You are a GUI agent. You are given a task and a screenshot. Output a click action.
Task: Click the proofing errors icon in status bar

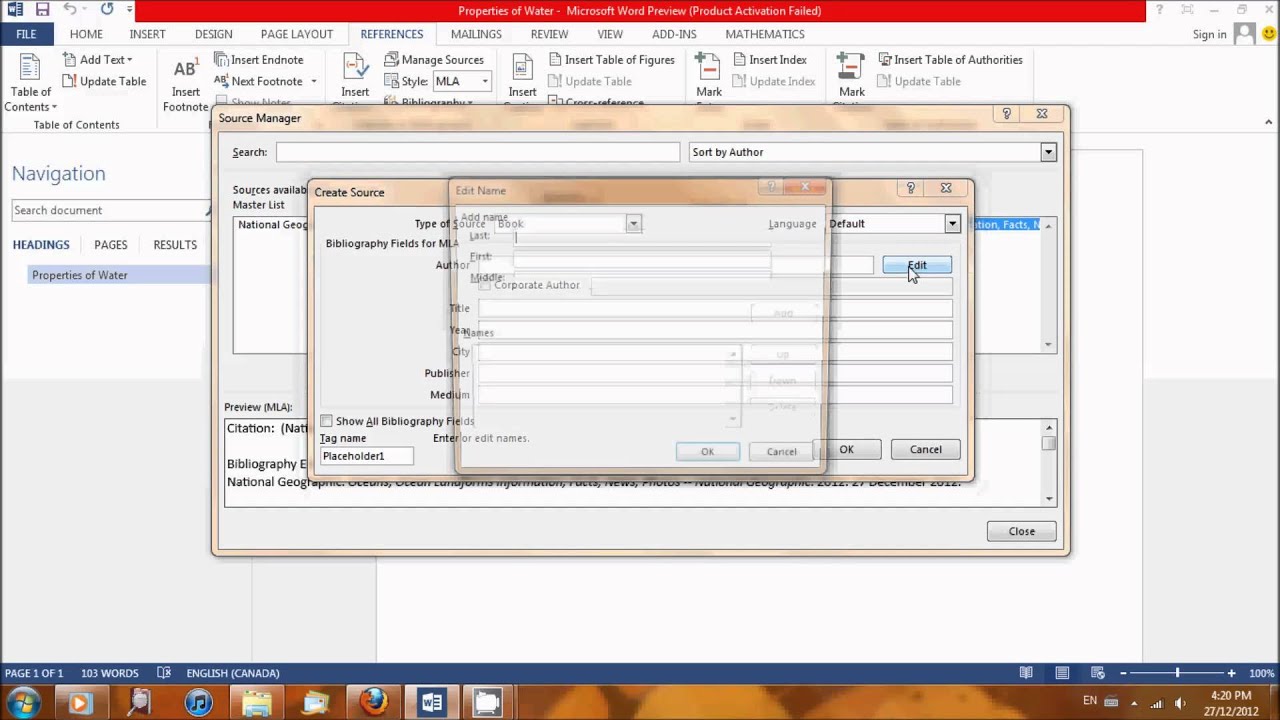(164, 673)
